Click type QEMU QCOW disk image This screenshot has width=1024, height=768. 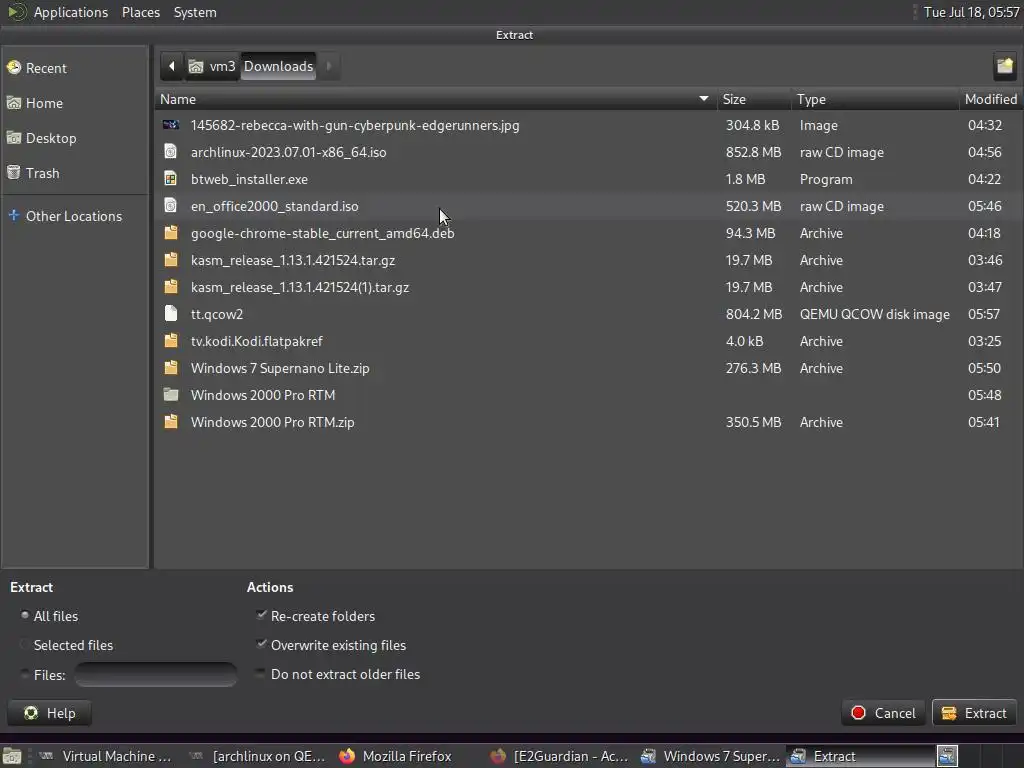874,314
